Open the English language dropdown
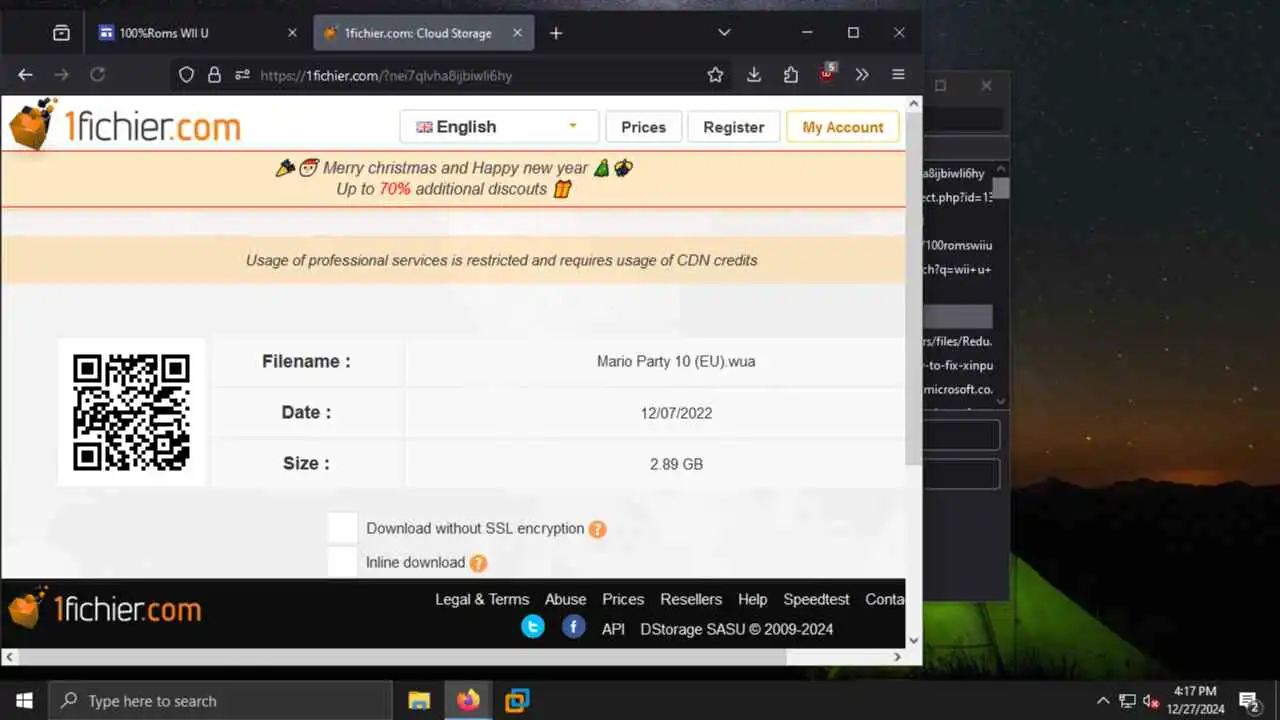The height and width of the screenshot is (720, 1280). (x=499, y=127)
